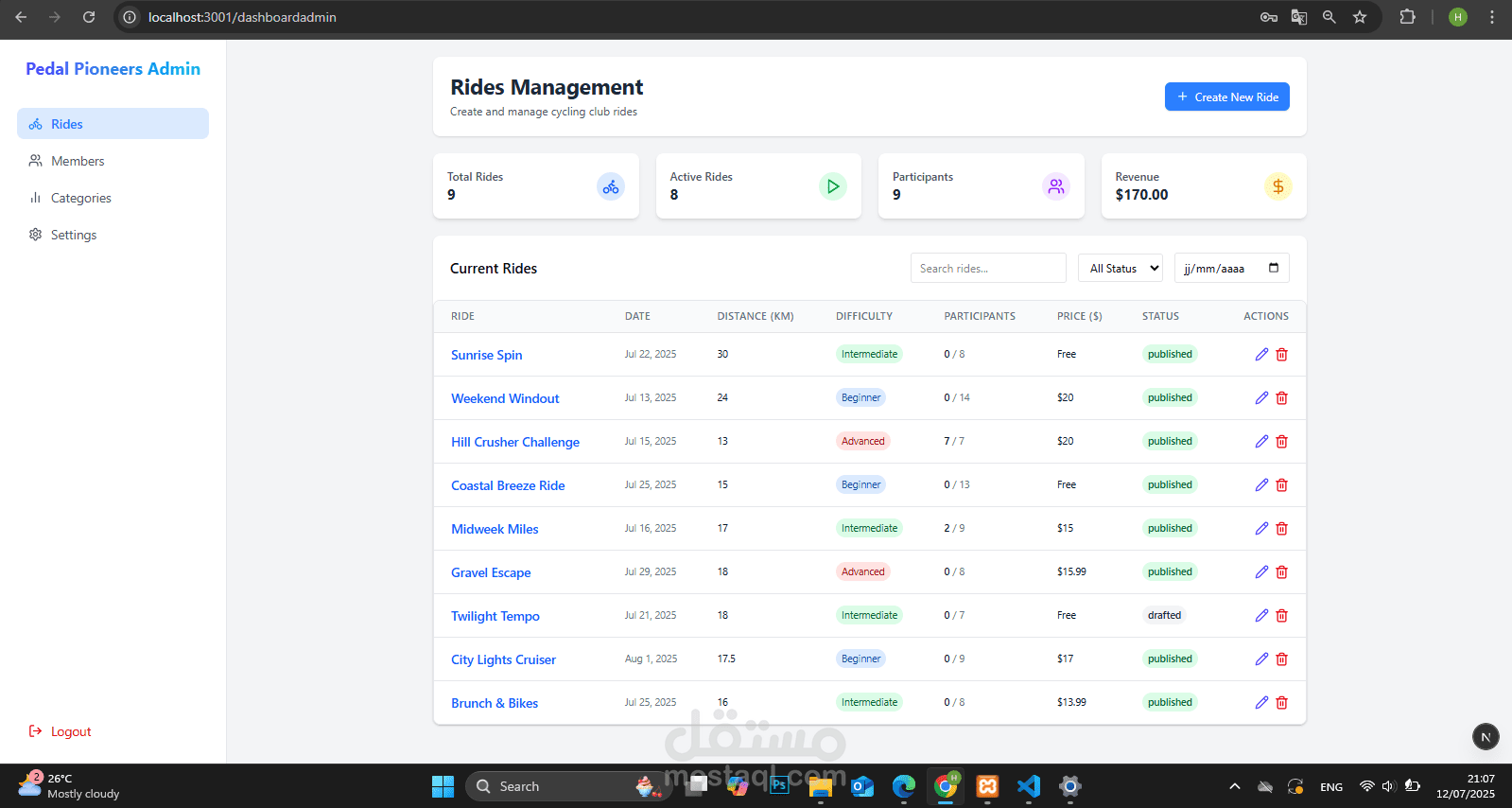Delete the City Lights Cruiser ride
1512x808 pixels.
coord(1282,659)
